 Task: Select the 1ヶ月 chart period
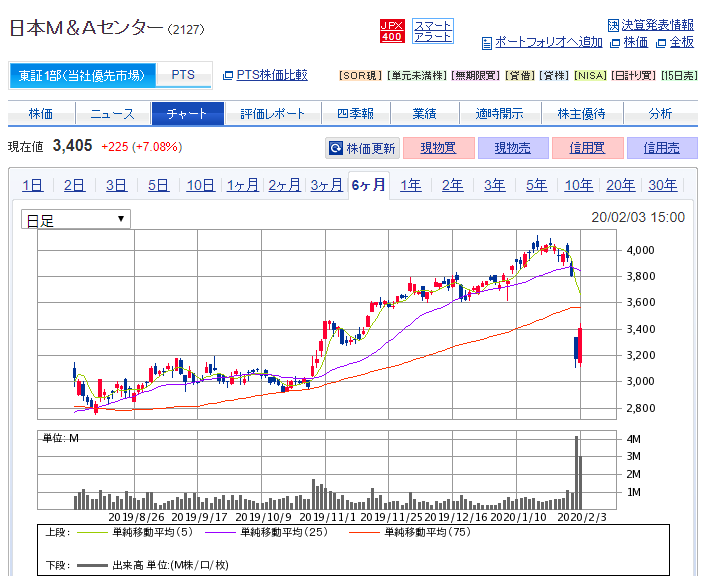[x=242, y=185]
